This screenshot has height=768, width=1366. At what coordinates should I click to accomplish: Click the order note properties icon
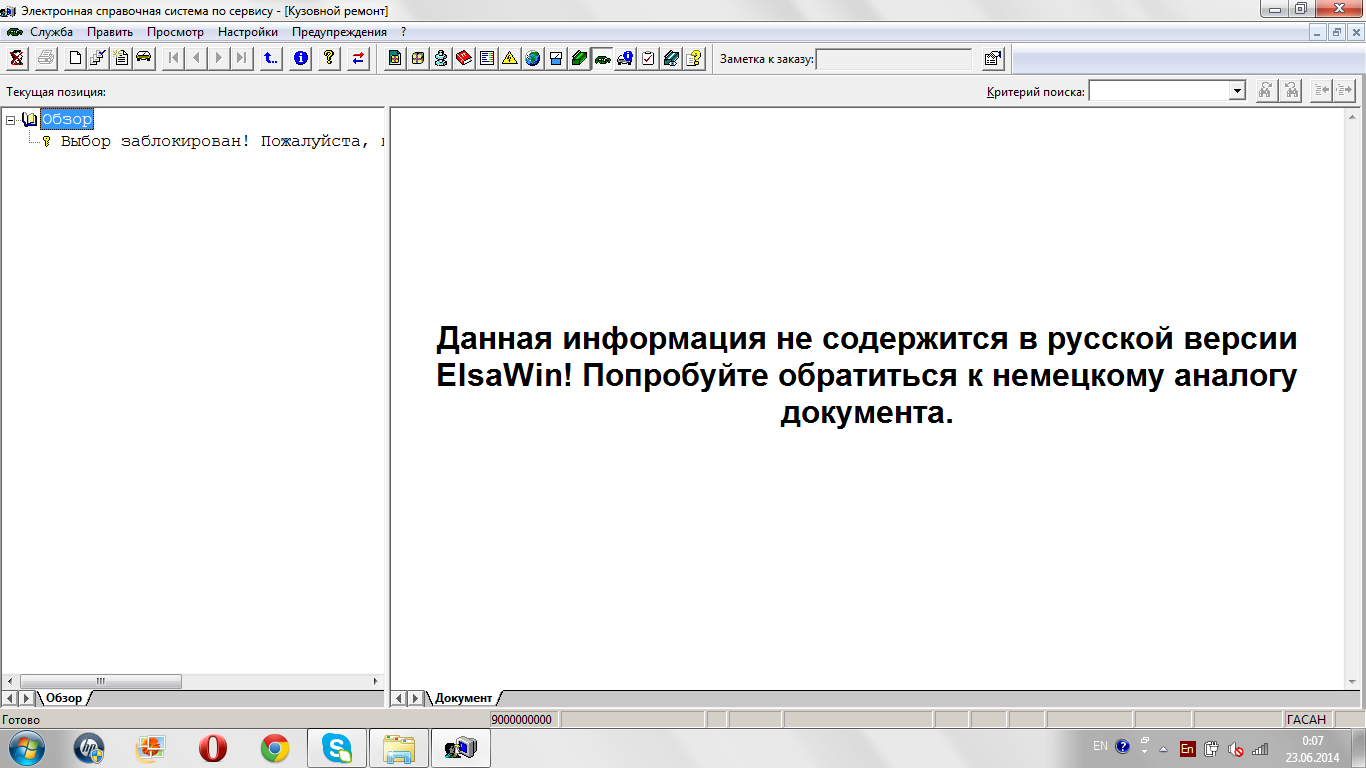point(992,59)
